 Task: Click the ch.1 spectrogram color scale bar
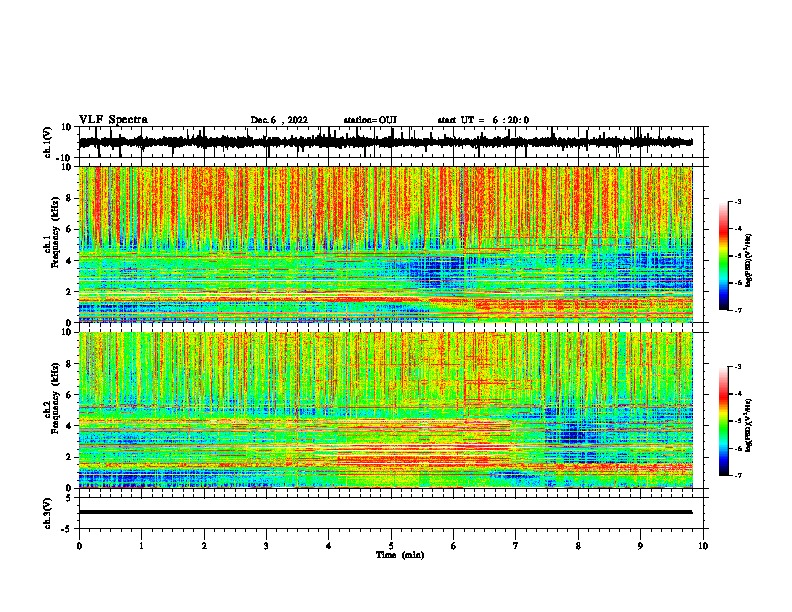pyautogui.click(x=724, y=256)
